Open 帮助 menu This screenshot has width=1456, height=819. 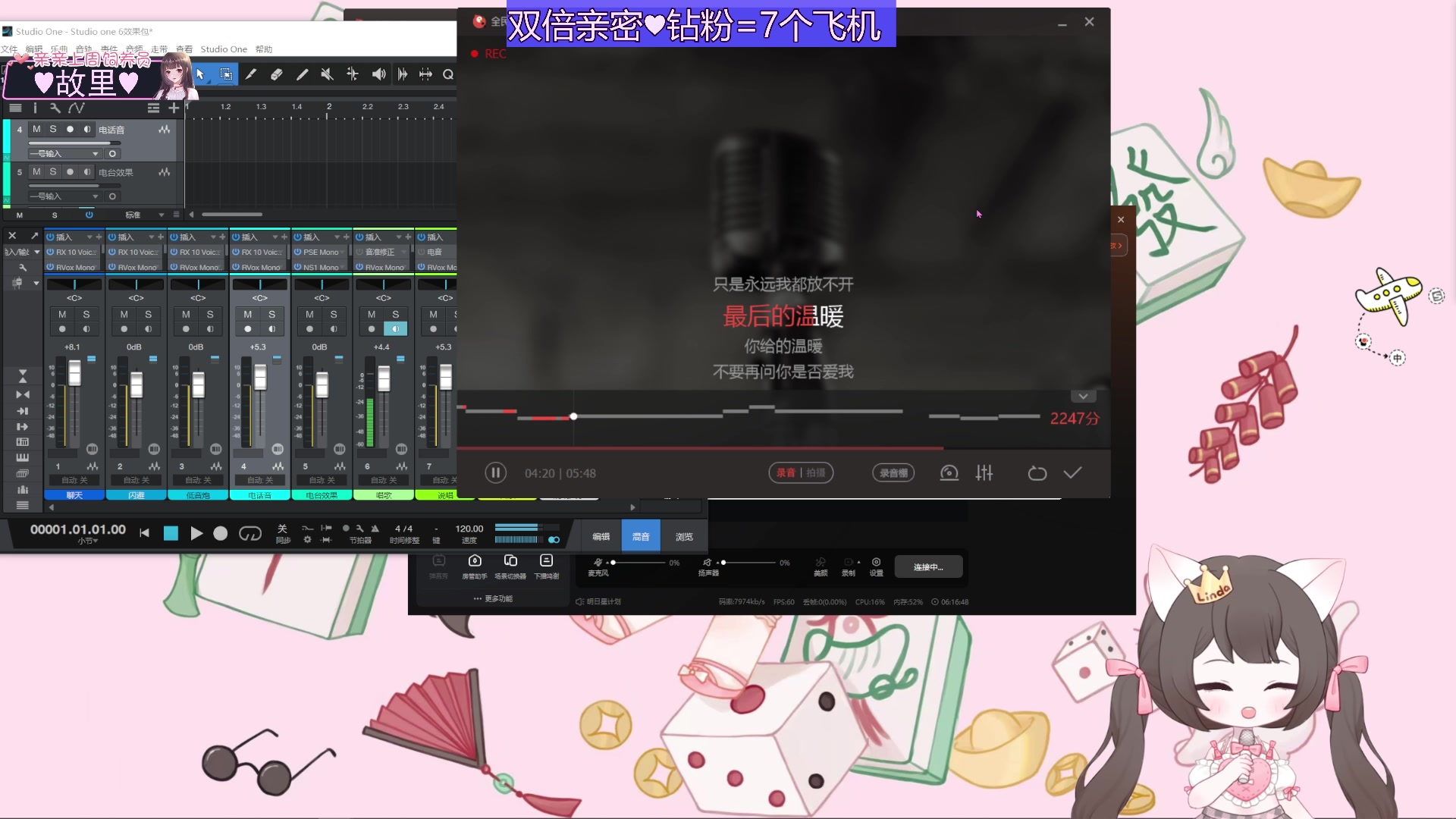264,49
